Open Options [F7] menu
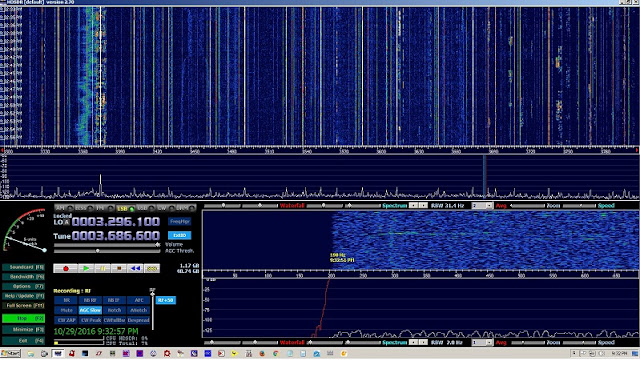 coord(24,286)
